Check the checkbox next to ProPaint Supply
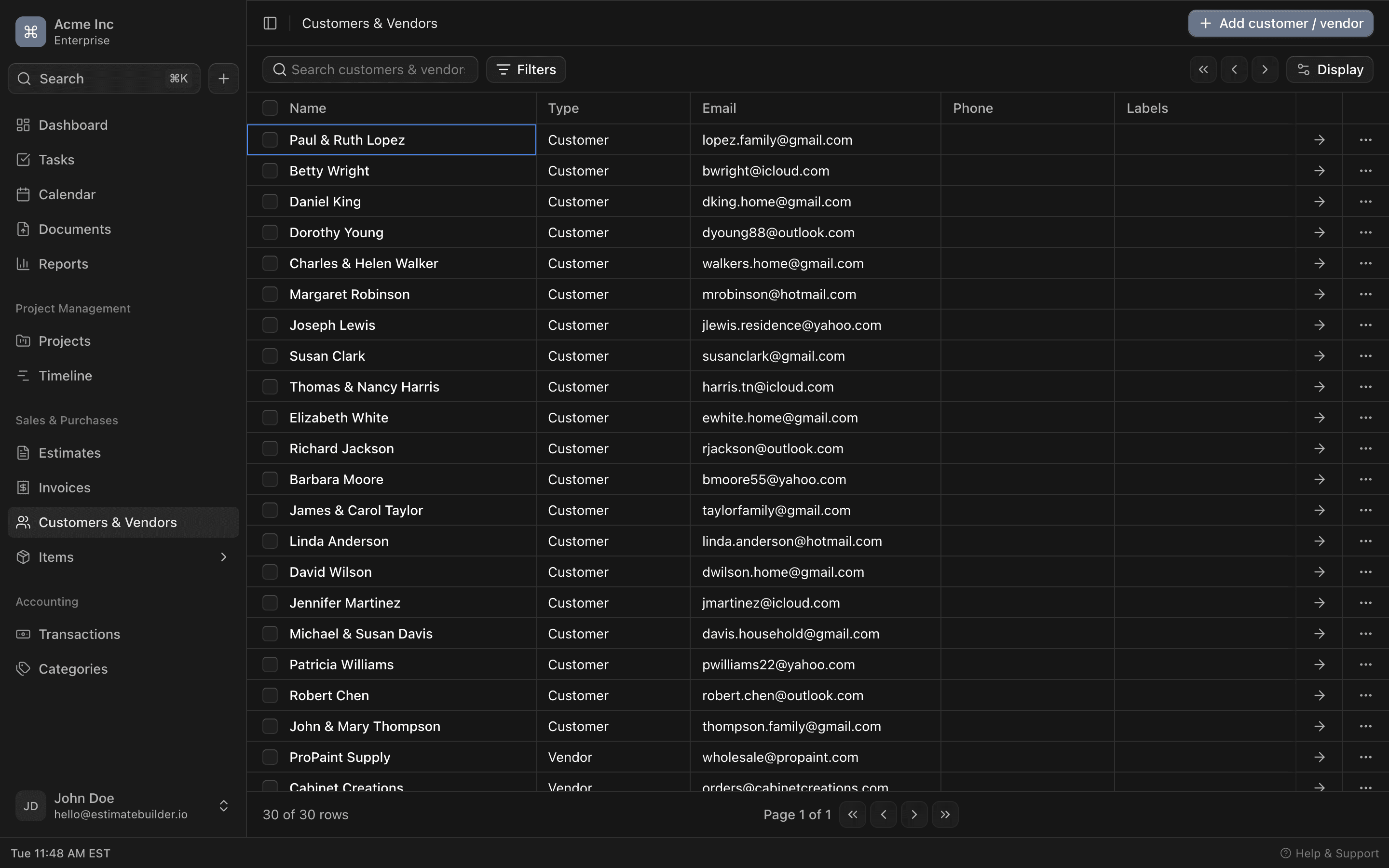This screenshot has width=1389, height=868. [x=270, y=757]
